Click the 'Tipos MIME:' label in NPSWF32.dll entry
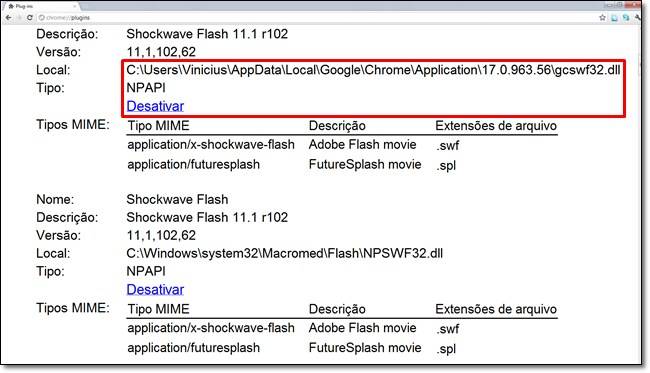 click(x=73, y=308)
